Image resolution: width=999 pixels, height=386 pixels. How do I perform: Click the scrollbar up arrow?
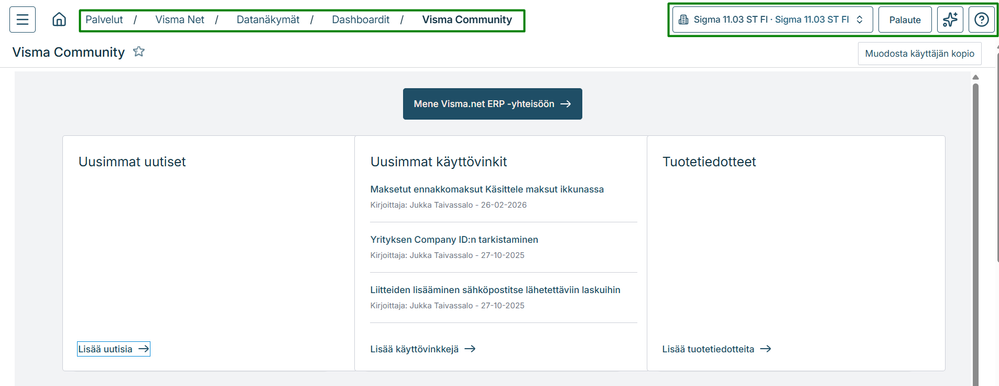[x=975, y=77]
